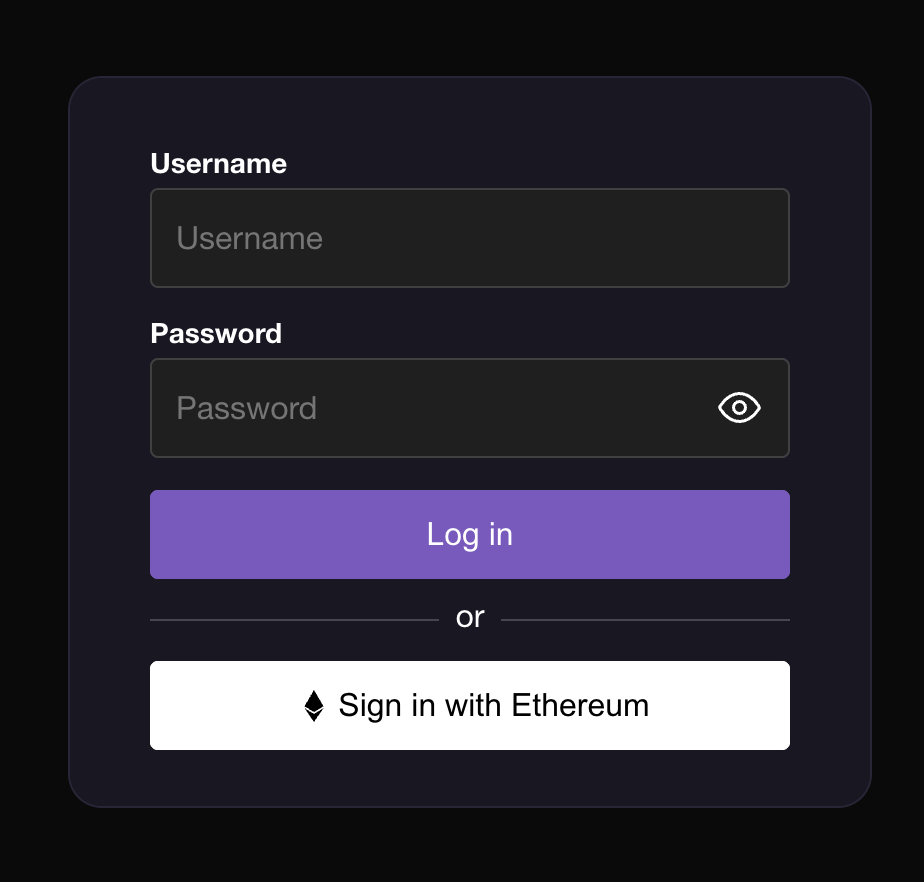The width and height of the screenshot is (924, 882).
Task: Click the Password placeholder text
Action: (x=246, y=409)
